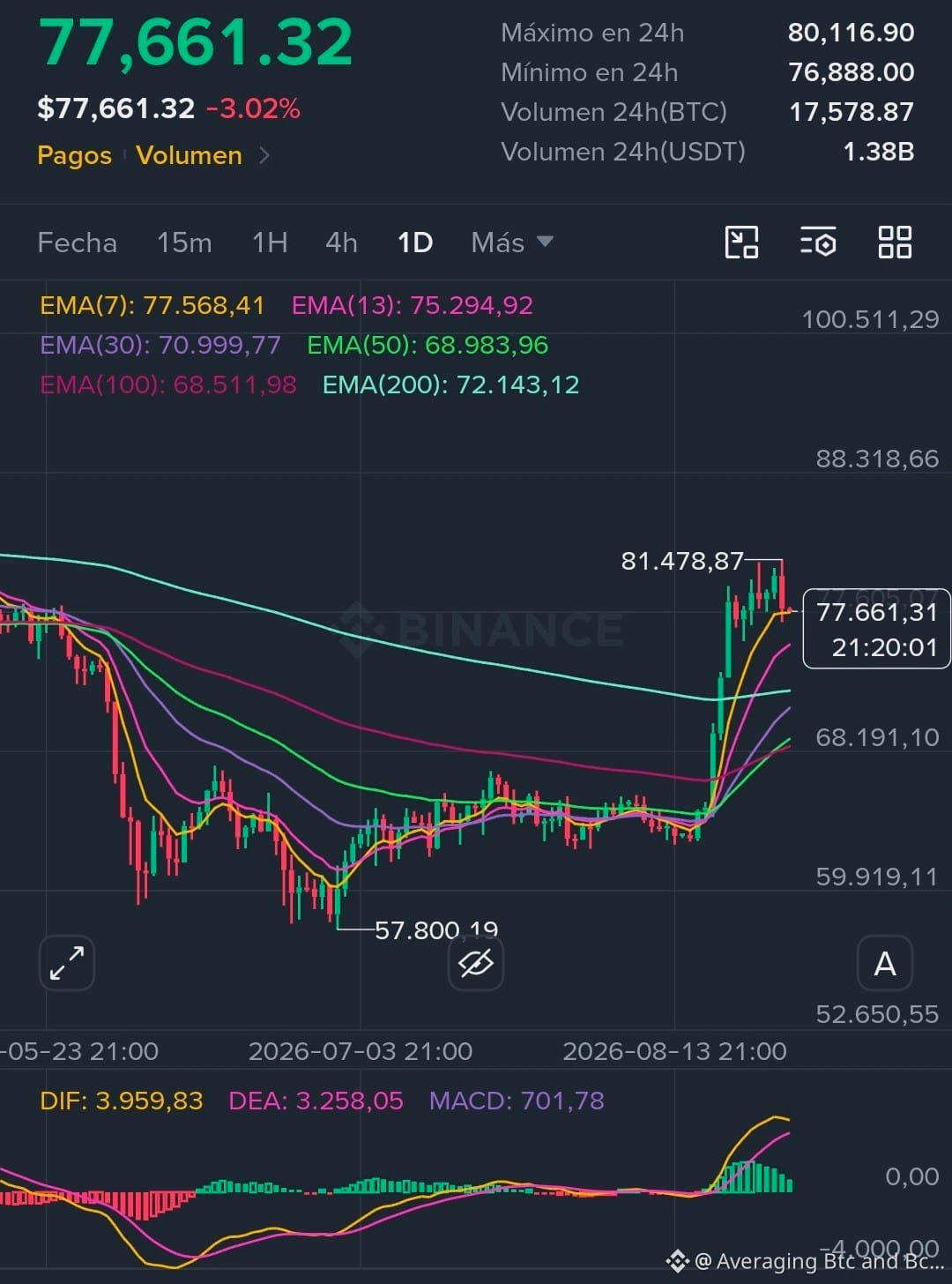Click the MACD 0,00 axis label
This screenshot has height=1284, width=952.
(912, 1176)
